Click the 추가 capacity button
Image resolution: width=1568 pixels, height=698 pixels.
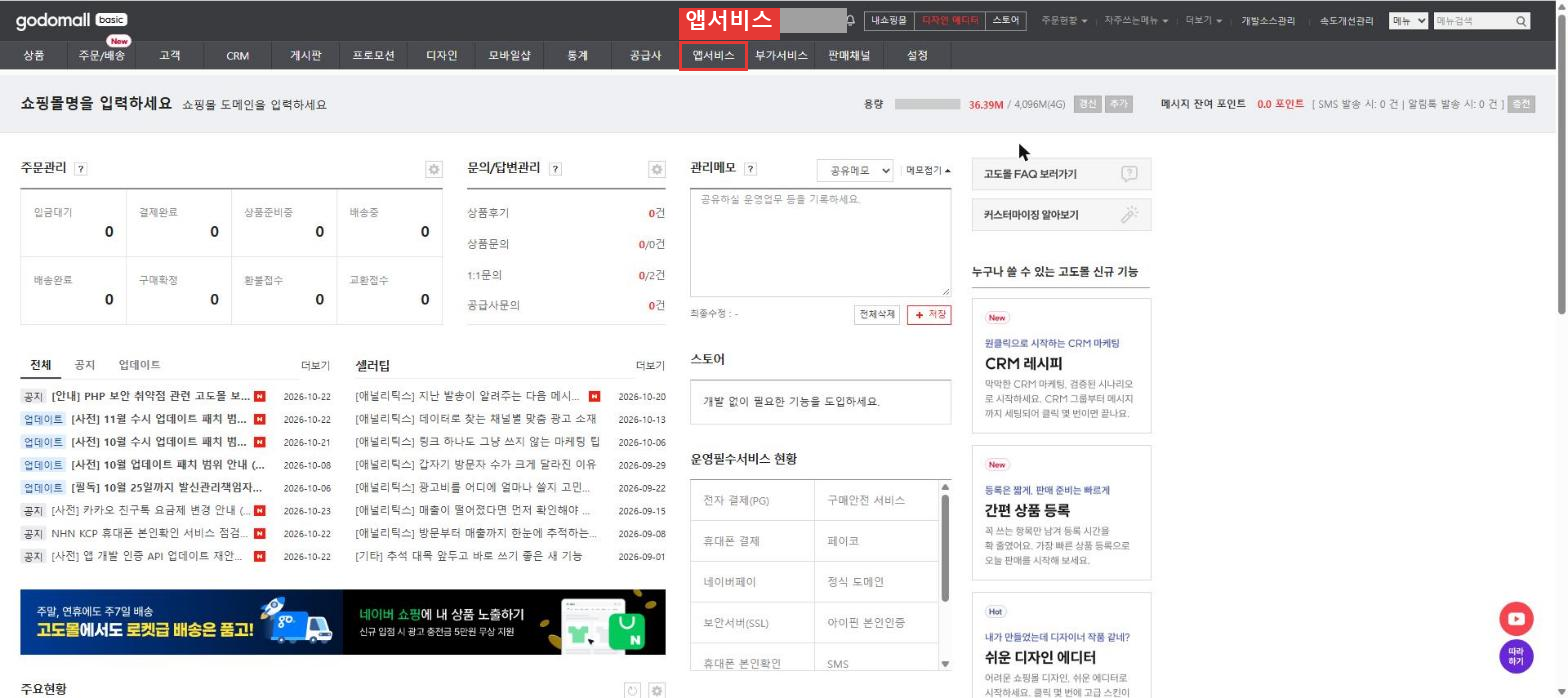pos(1118,104)
